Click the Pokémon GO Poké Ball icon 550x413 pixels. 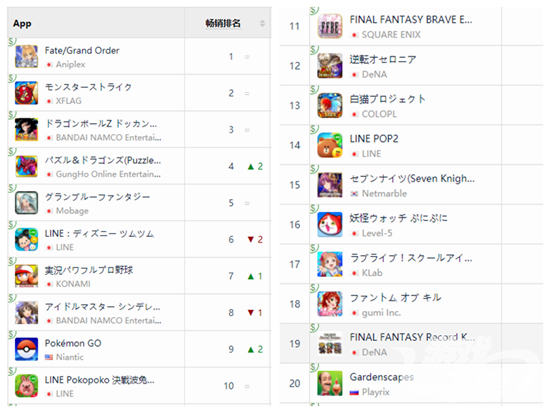coord(27,349)
